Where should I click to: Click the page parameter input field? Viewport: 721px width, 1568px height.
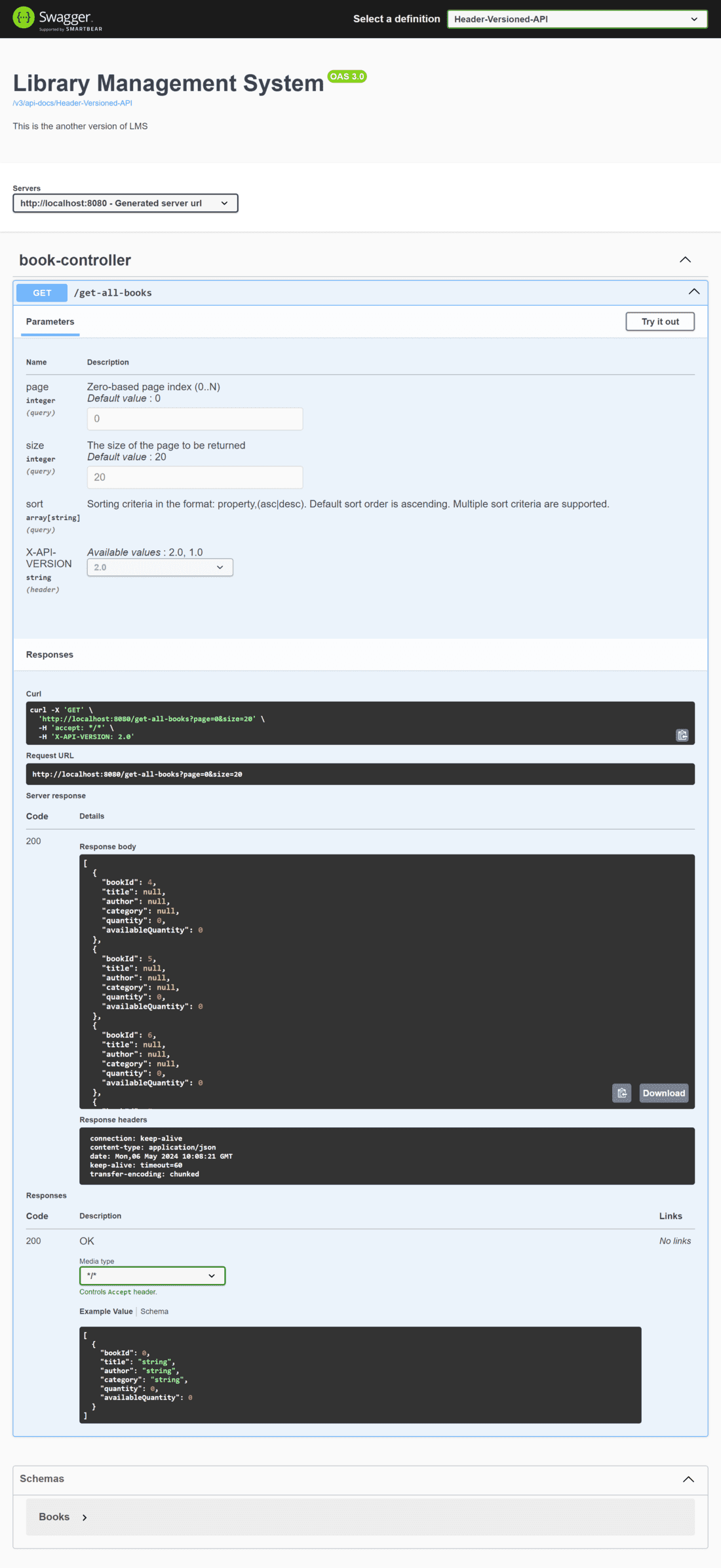[x=195, y=418]
